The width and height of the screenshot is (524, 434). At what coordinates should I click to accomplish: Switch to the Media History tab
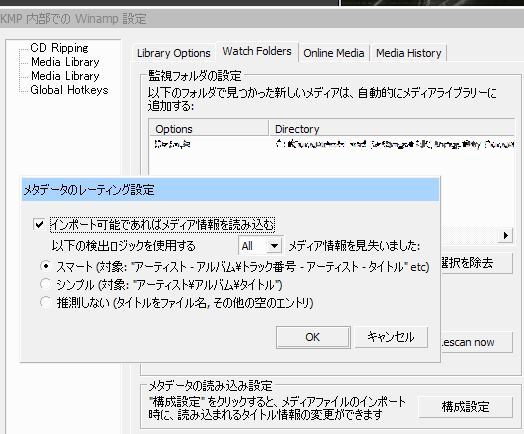point(408,53)
